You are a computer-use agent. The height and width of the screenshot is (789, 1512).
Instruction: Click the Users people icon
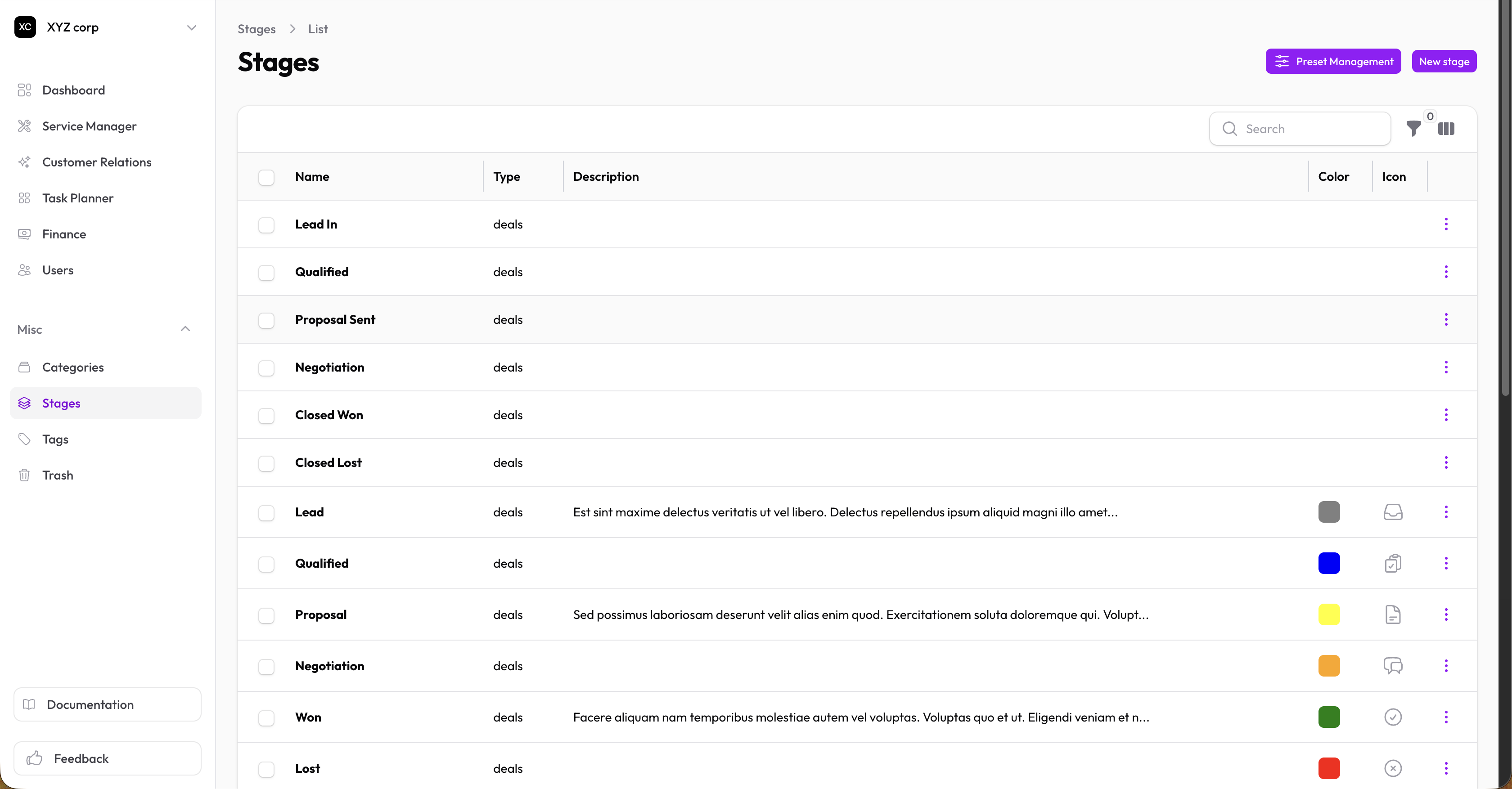tap(24, 270)
